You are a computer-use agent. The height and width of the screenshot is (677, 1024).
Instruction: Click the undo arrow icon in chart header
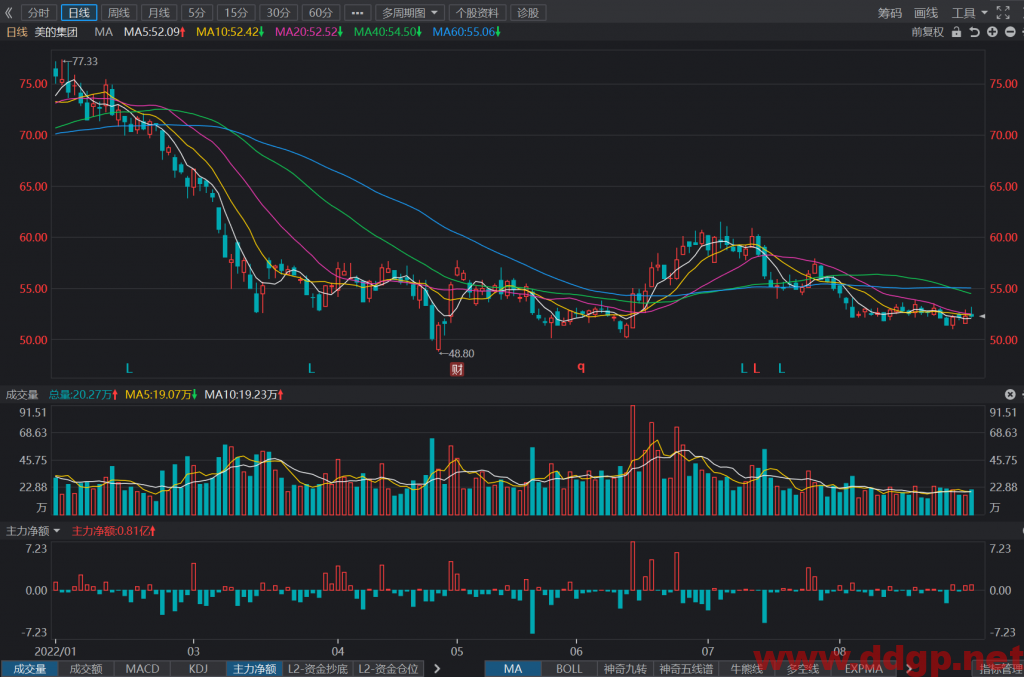[x=974, y=32]
